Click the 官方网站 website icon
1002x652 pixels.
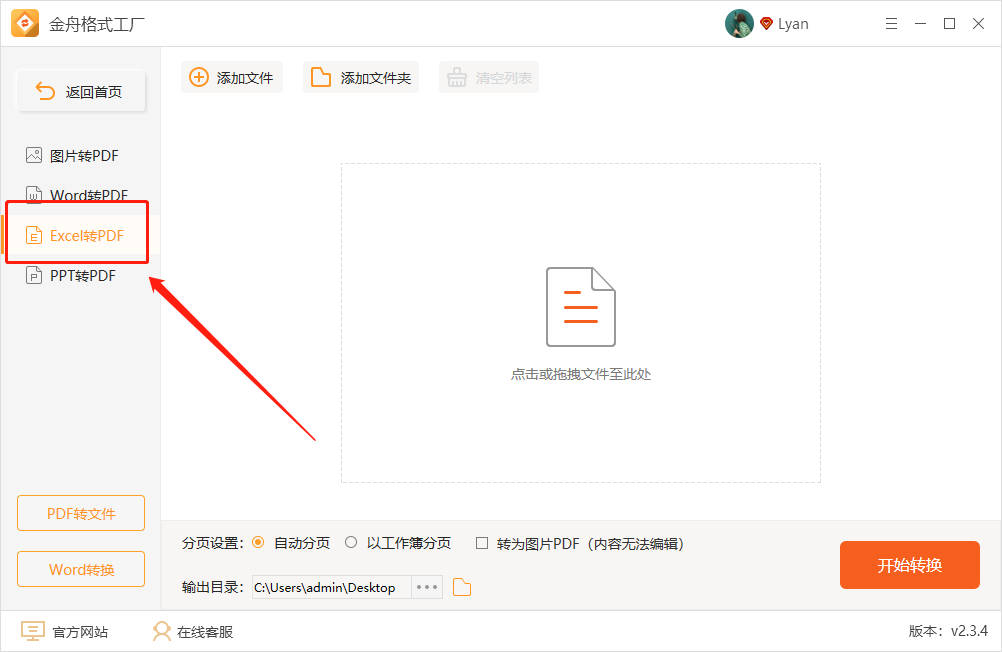(33, 631)
